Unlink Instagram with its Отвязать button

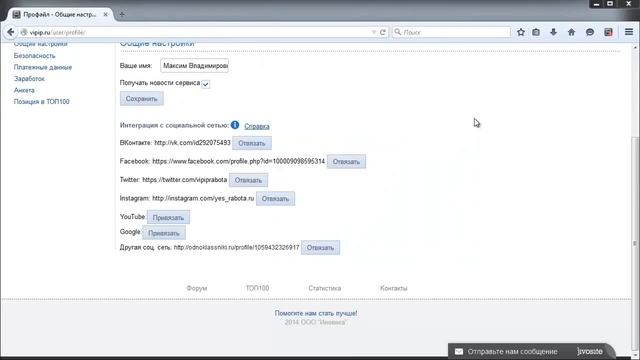(275, 199)
